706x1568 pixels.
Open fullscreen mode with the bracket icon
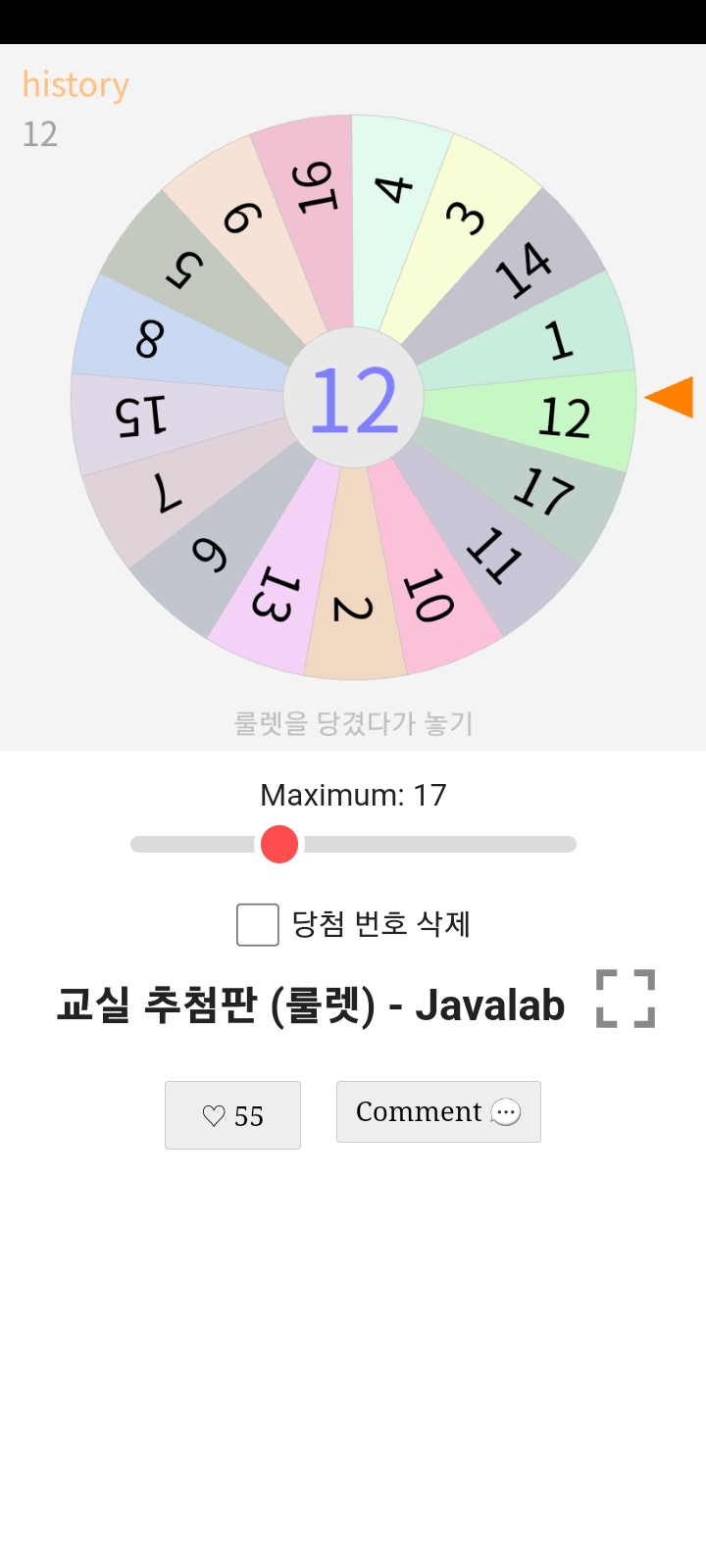click(x=626, y=999)
